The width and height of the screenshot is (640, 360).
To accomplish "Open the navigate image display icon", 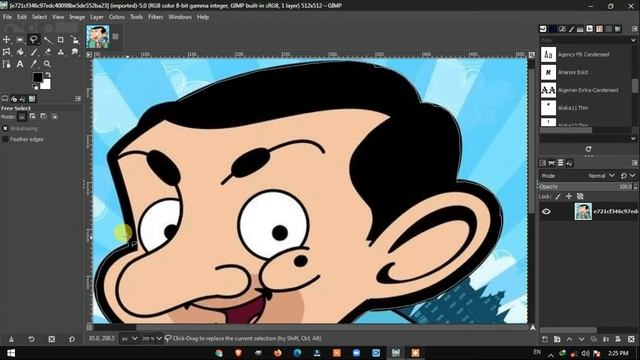I will (x=533, y=327).
